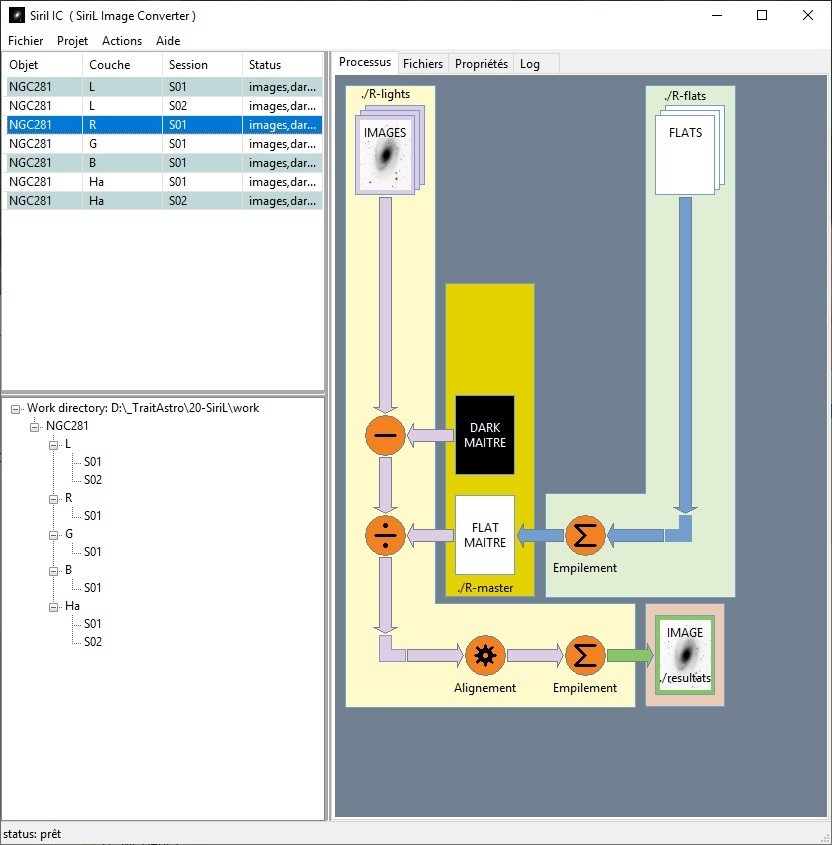The image size is (832, 845).
Task: Collapse the Ha branch in tree
Action: (53, 607)
